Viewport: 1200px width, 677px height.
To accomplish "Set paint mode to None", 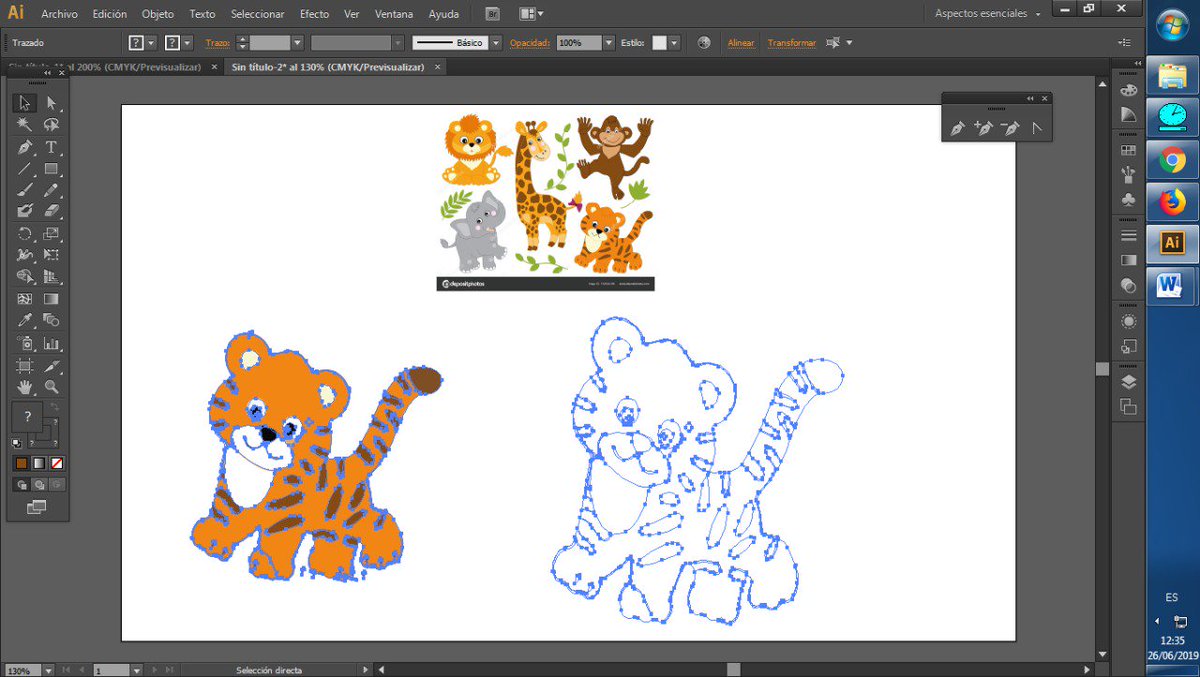I will click(x=57, y=463).
